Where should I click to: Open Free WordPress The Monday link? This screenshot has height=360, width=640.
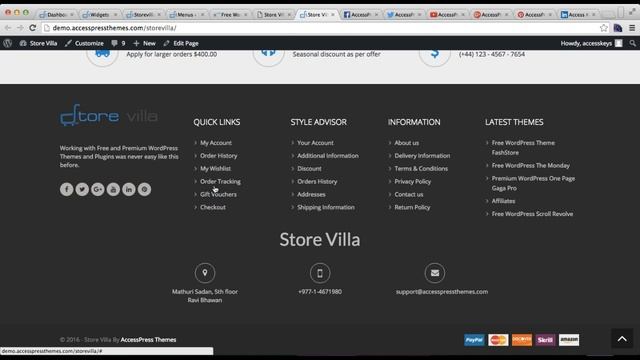[x=531, y=165]
